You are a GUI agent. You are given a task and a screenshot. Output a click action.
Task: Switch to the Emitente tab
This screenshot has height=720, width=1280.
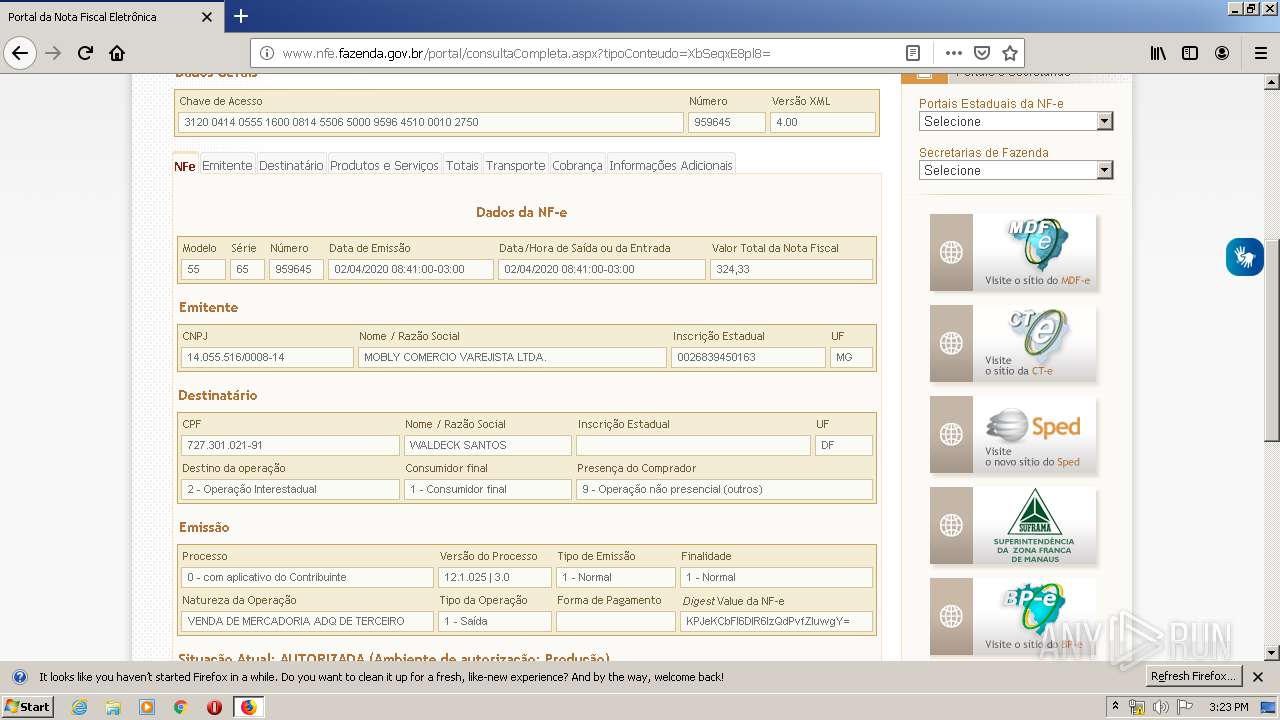[227, 165]
